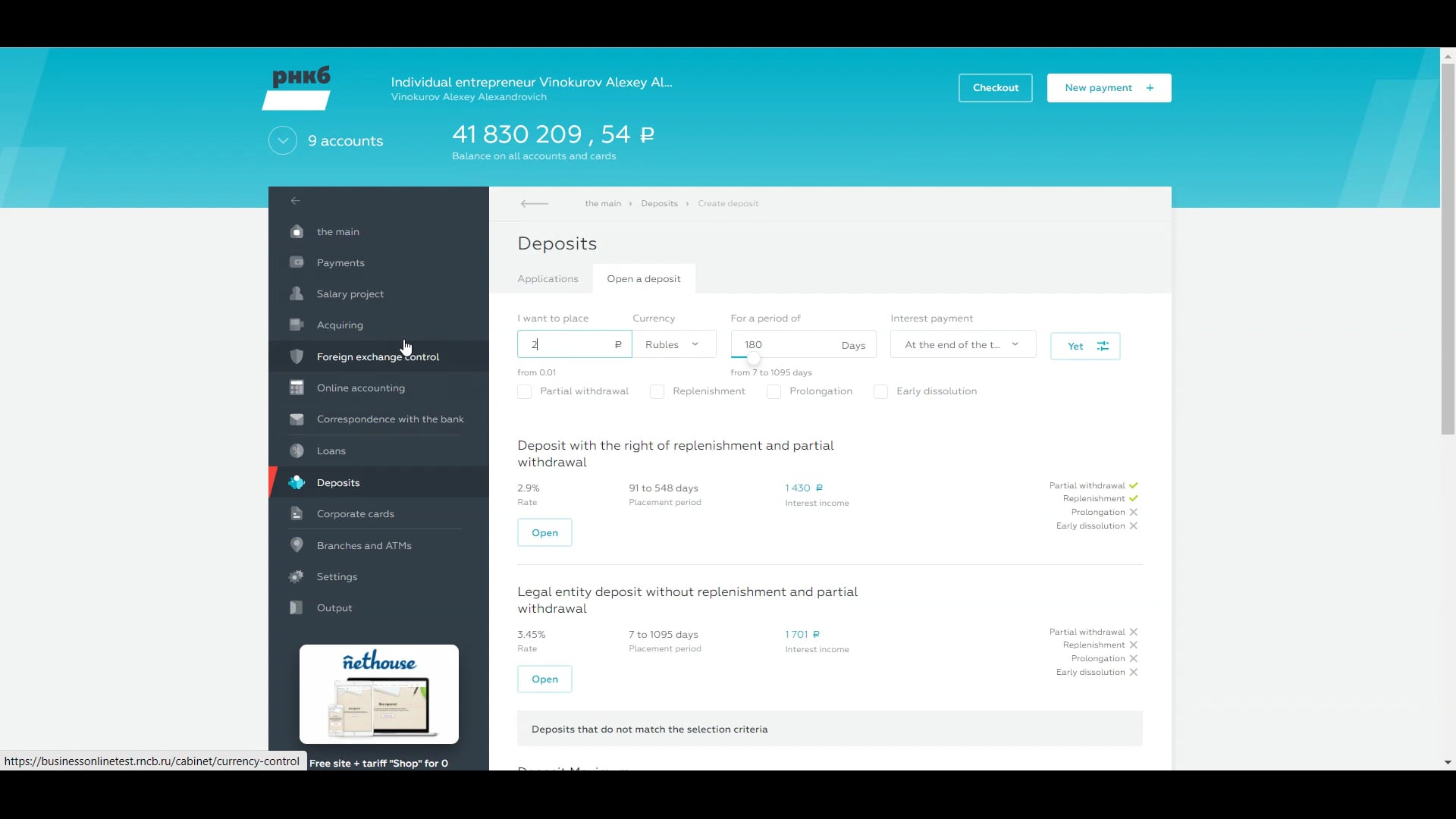Viewport: 1456px width, 819px height.
Task: Click the Deposits piggy bank icon
Action: click(297, 482)
